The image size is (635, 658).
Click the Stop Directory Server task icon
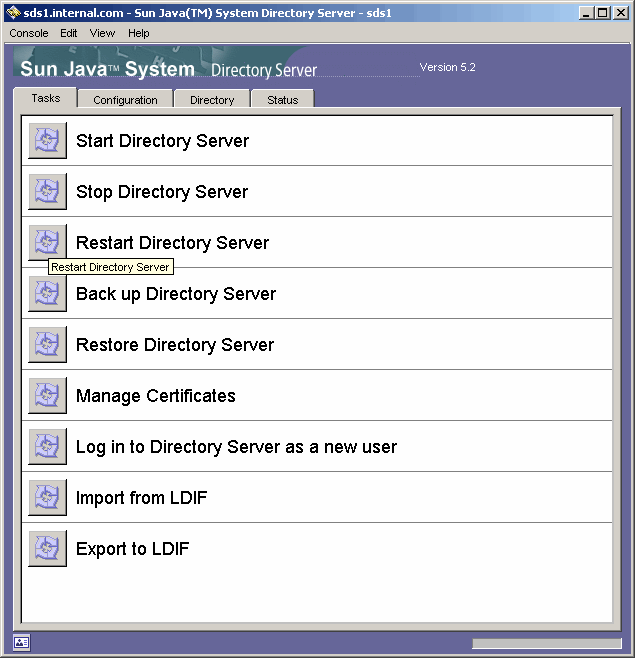(47, 192)
